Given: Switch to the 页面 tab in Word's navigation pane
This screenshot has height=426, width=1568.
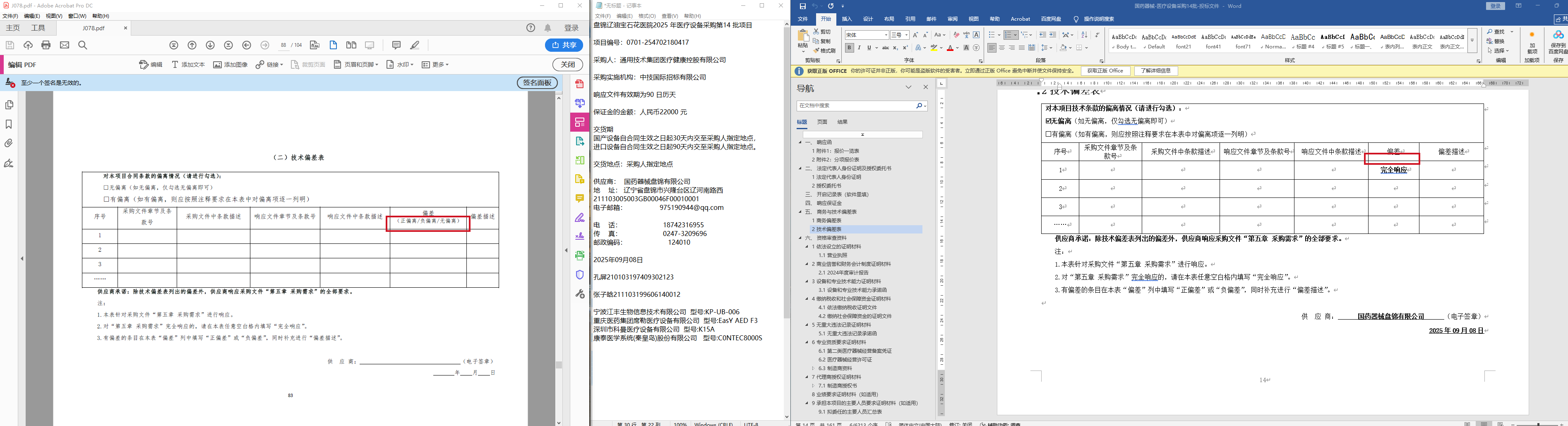Looking at the screenshot, I should tap(822, 122).
